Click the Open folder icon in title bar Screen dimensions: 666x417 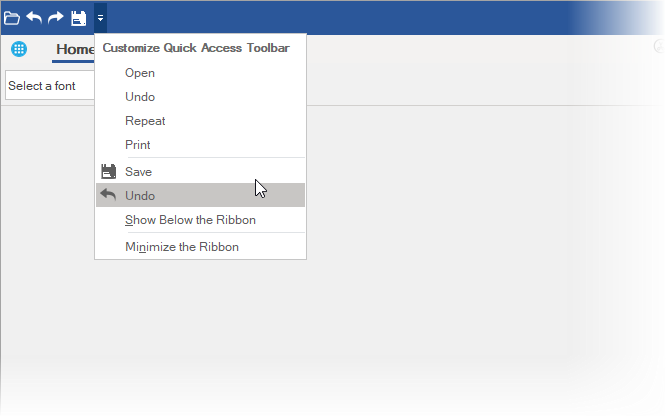pos(12,18)
